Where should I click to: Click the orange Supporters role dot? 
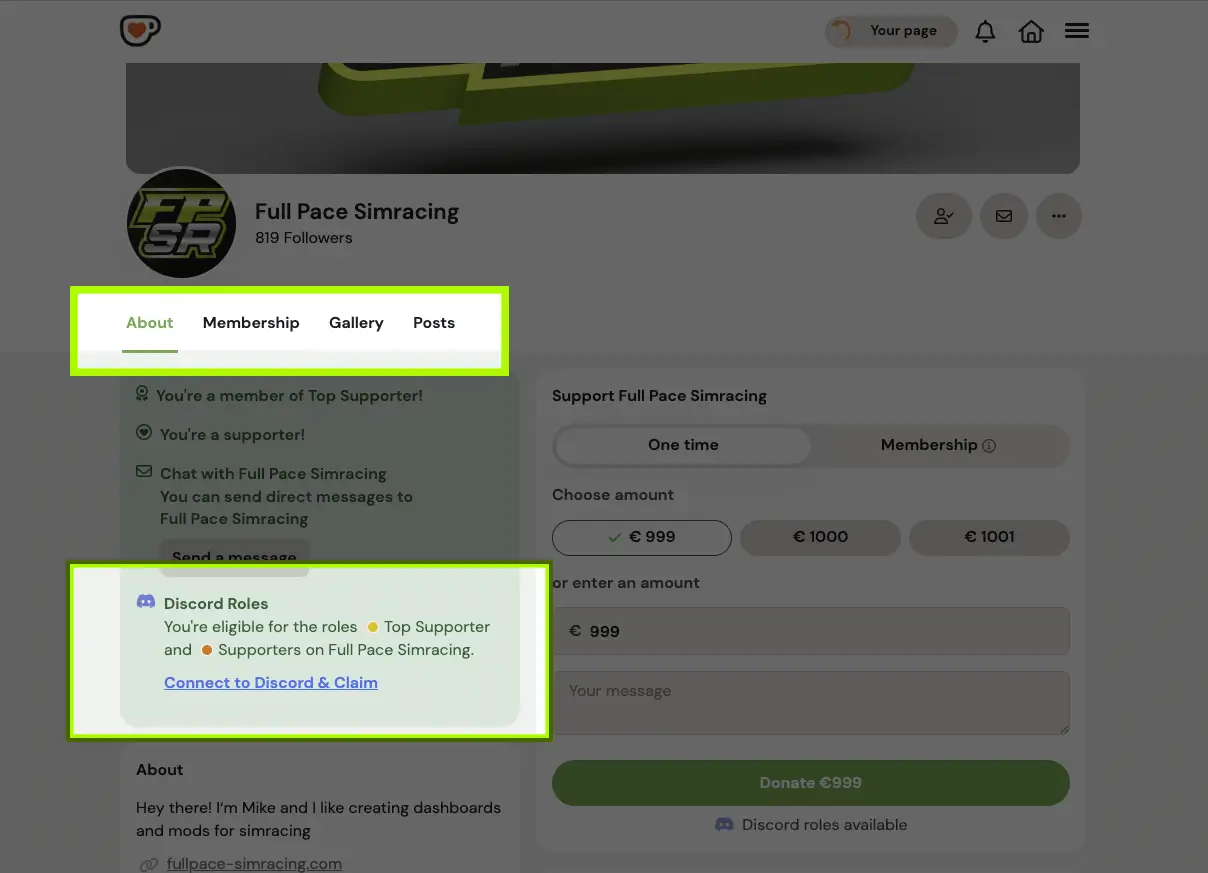click(206, 650)
